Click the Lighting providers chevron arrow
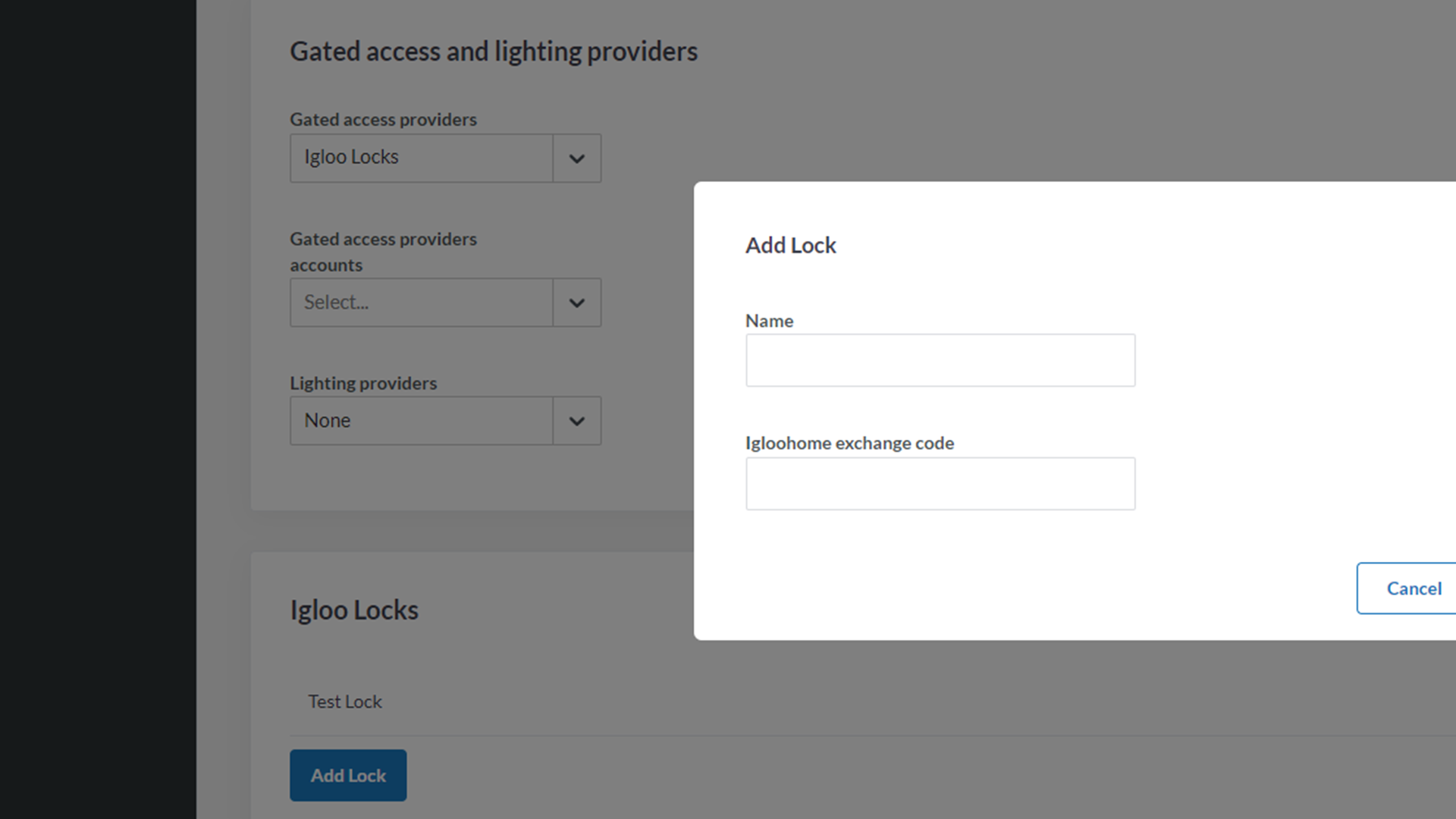Viewport: 1456px width, 819px height. click(x=576, y=421)
